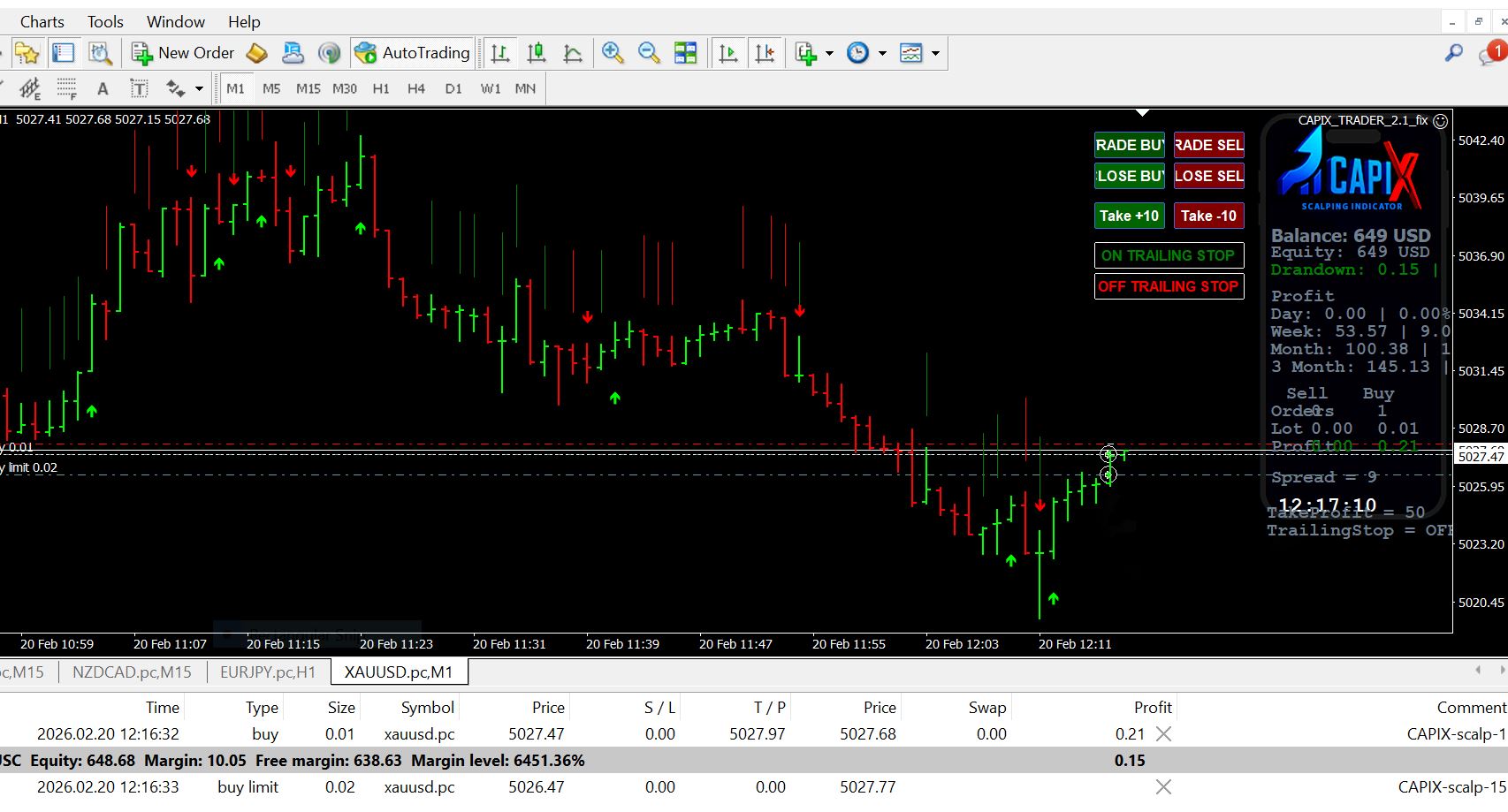Open the MetaEditor yellow book icon
This screenshot has height=812, width=1508.
pos(256,53)
